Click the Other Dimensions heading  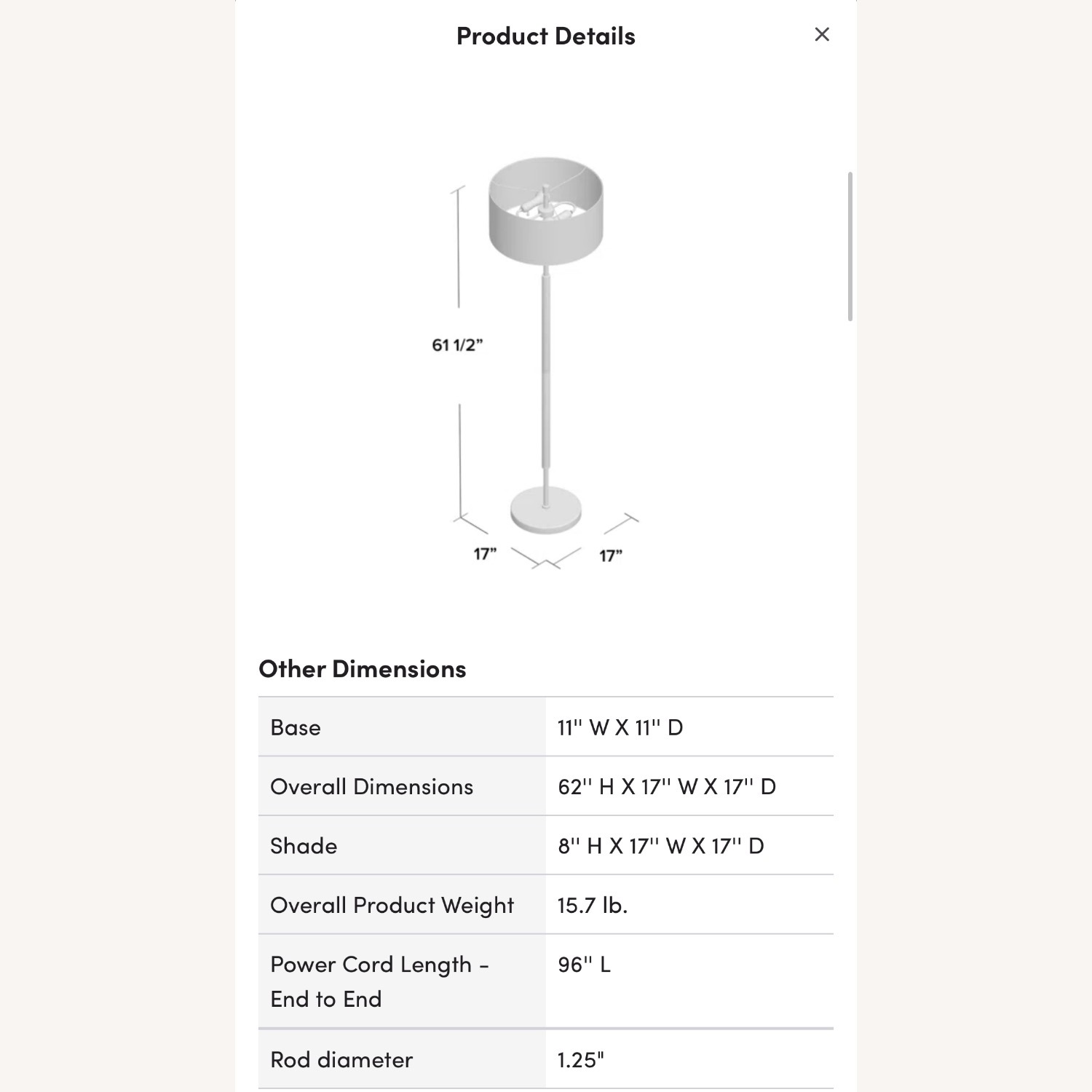coord(362,668)
